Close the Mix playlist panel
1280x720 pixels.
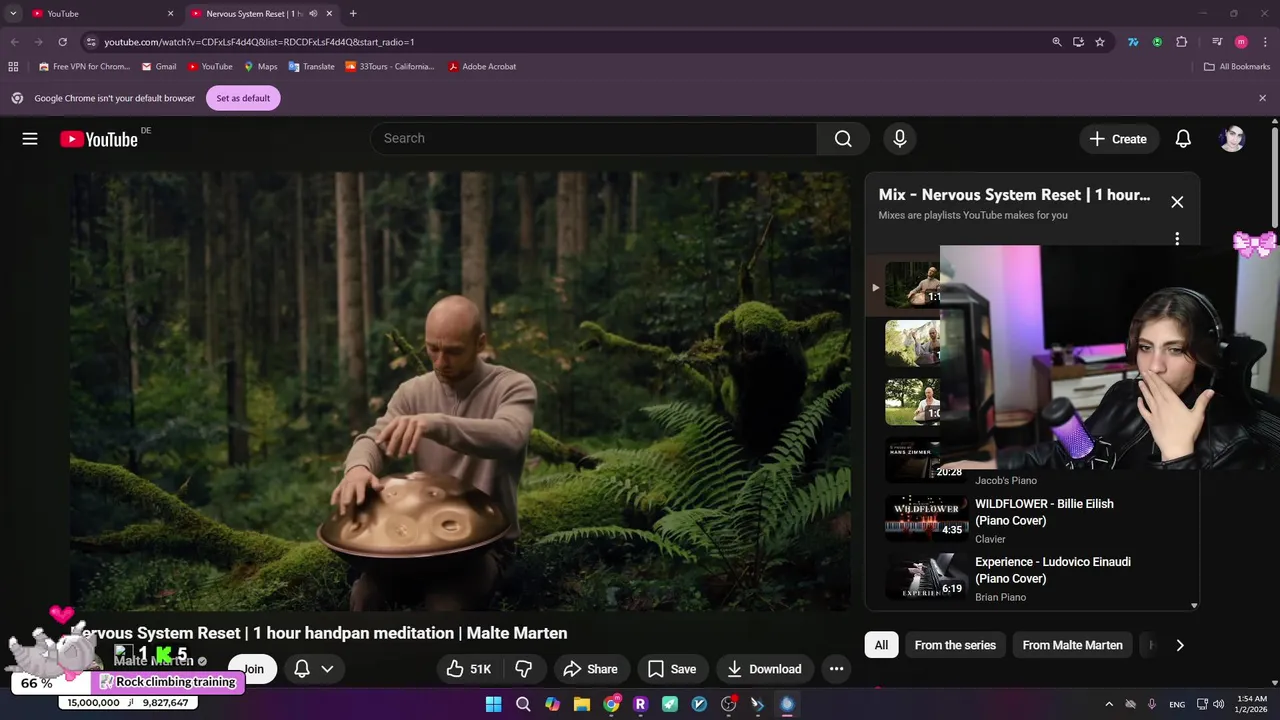coord(1177,202)
